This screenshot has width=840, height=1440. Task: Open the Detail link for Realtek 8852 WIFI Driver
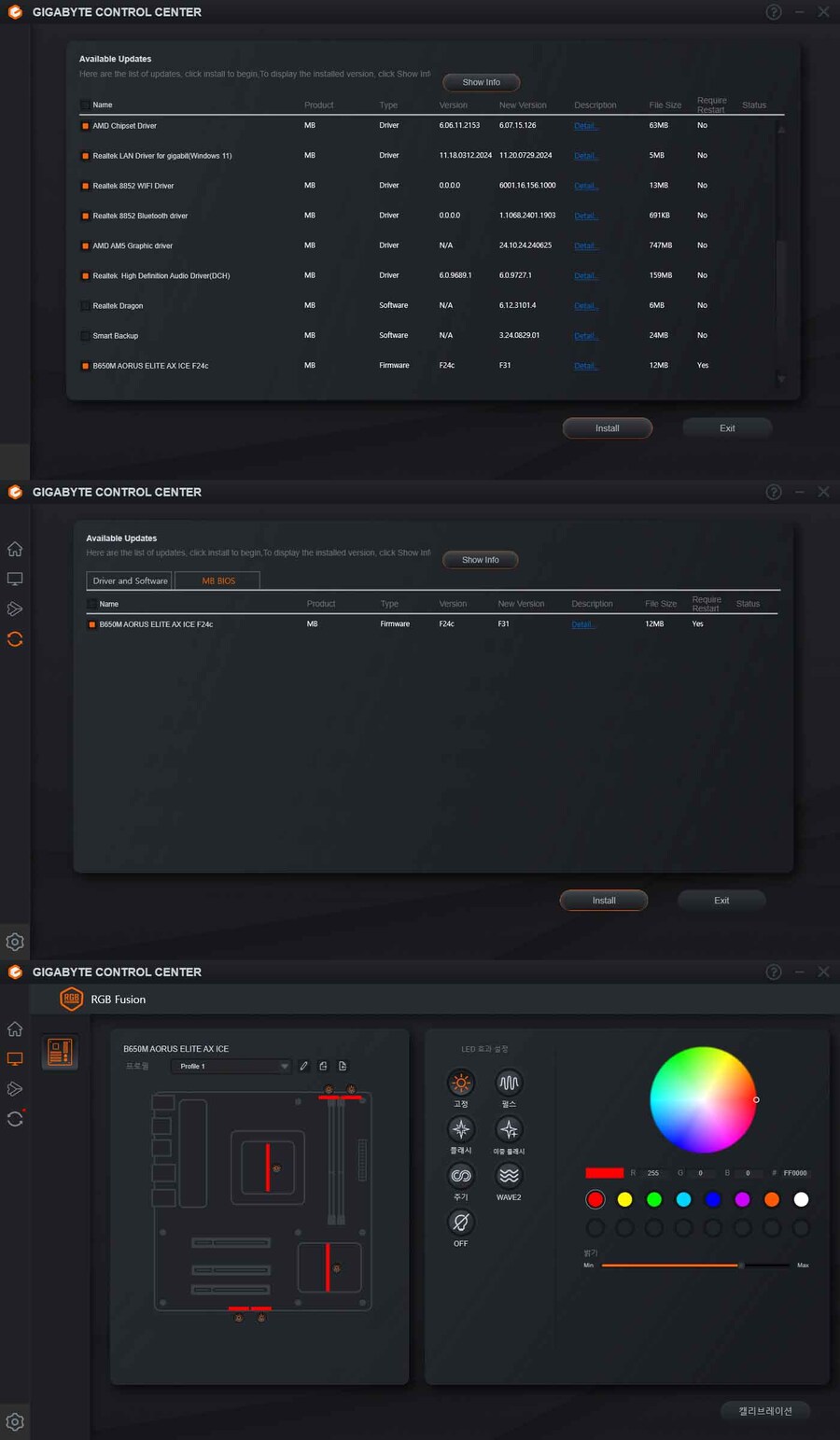(x=585, y=186)
